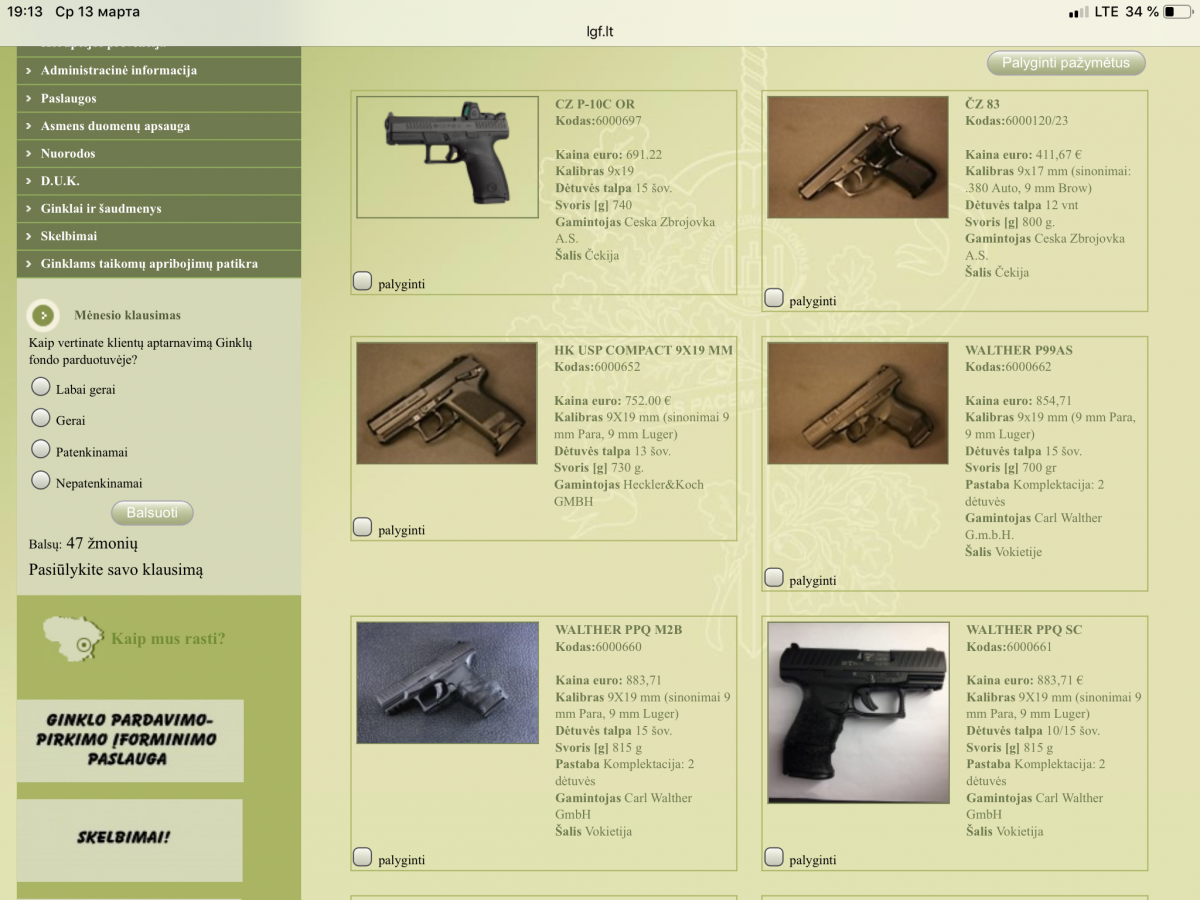This screenshot has width=1200, height=900.
Task: Check palyginti for HK USP Compact
Action: tap(363, 527)
